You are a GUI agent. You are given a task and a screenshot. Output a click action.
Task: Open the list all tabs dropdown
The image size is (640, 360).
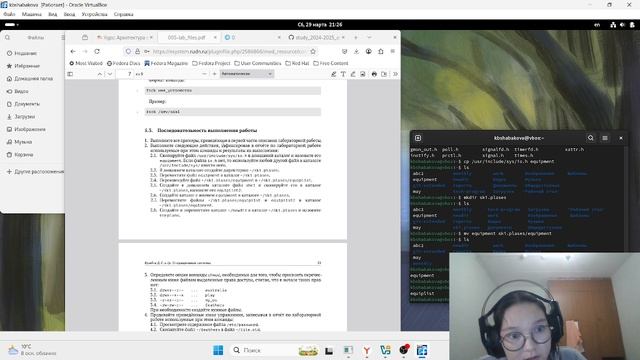pyautogui.click(x=369, y=37)
